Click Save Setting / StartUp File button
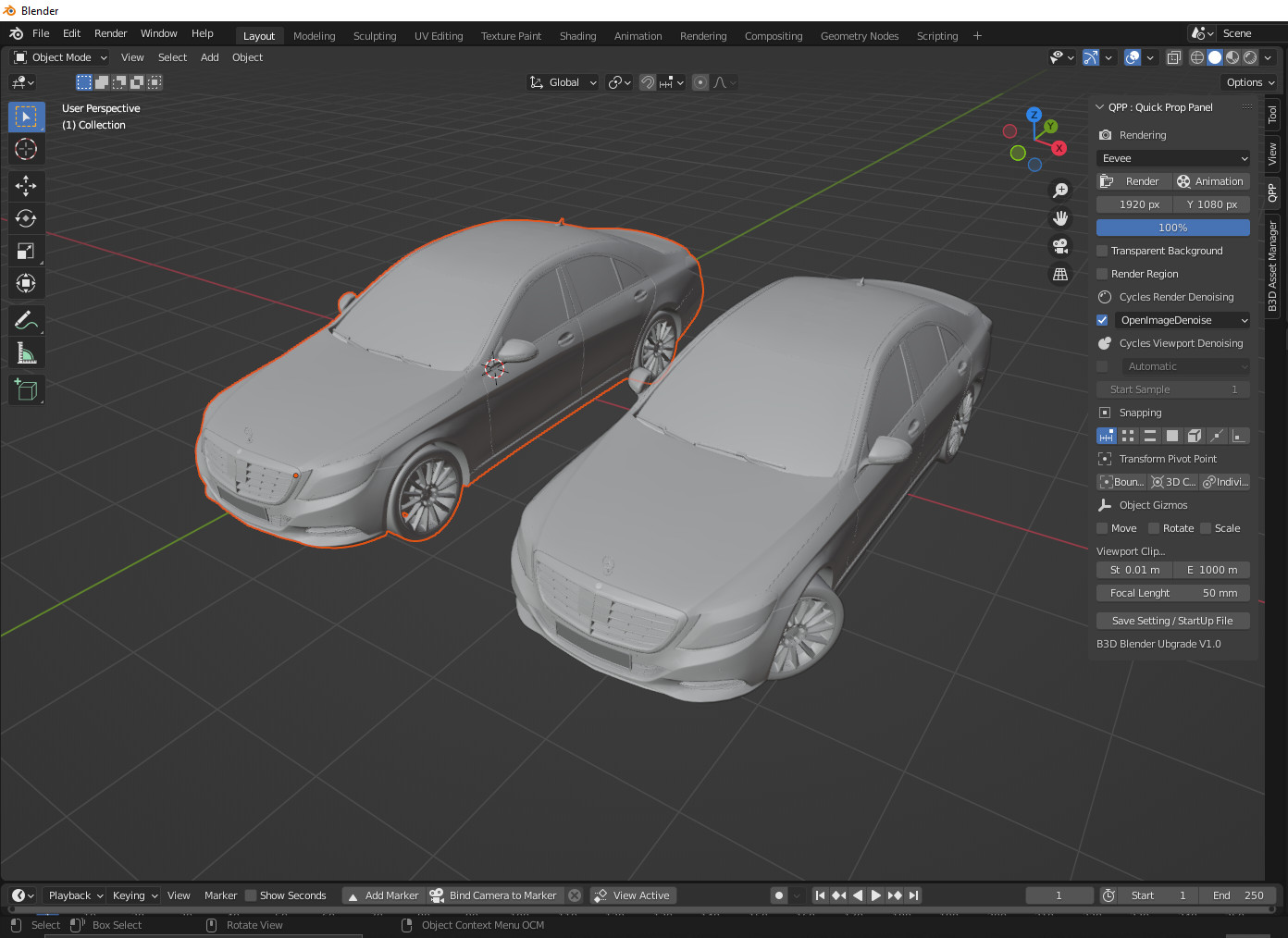This screenshot has width=1288, height=938. [1172, 621]
